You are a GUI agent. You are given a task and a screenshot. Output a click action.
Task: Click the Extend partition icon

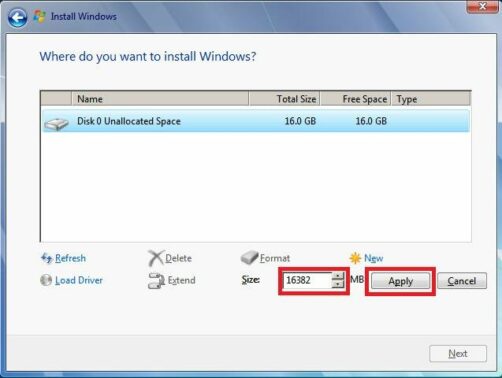[156, 280]
